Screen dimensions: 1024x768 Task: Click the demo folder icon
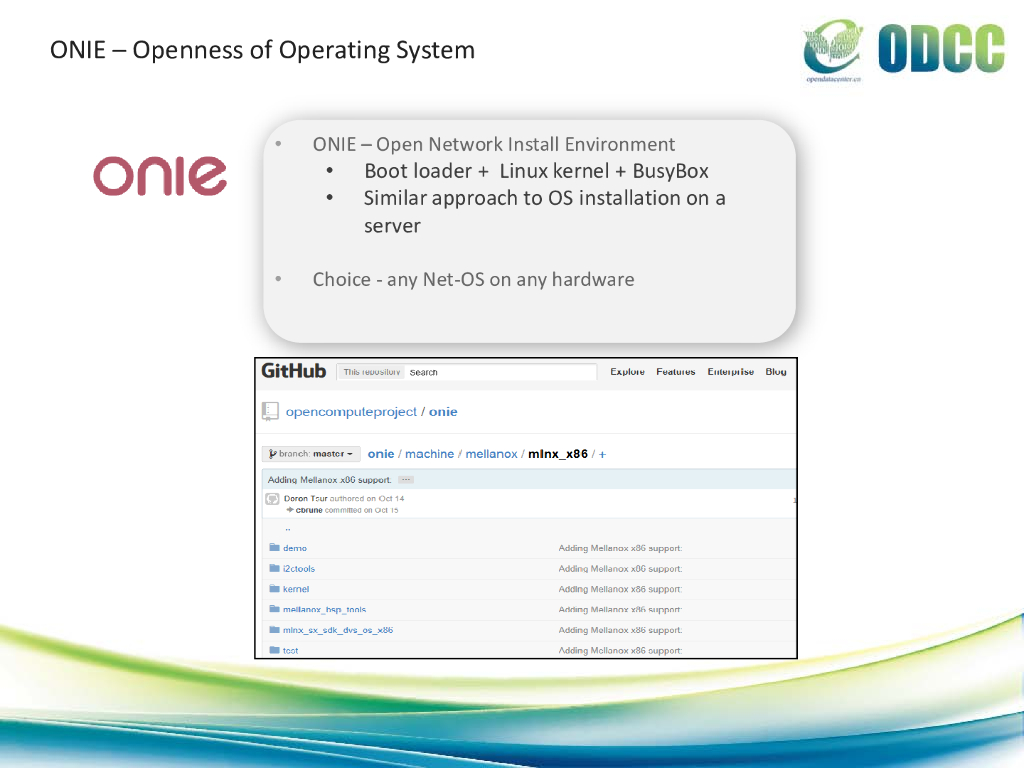pyautogui.click(x=274, y=548)
